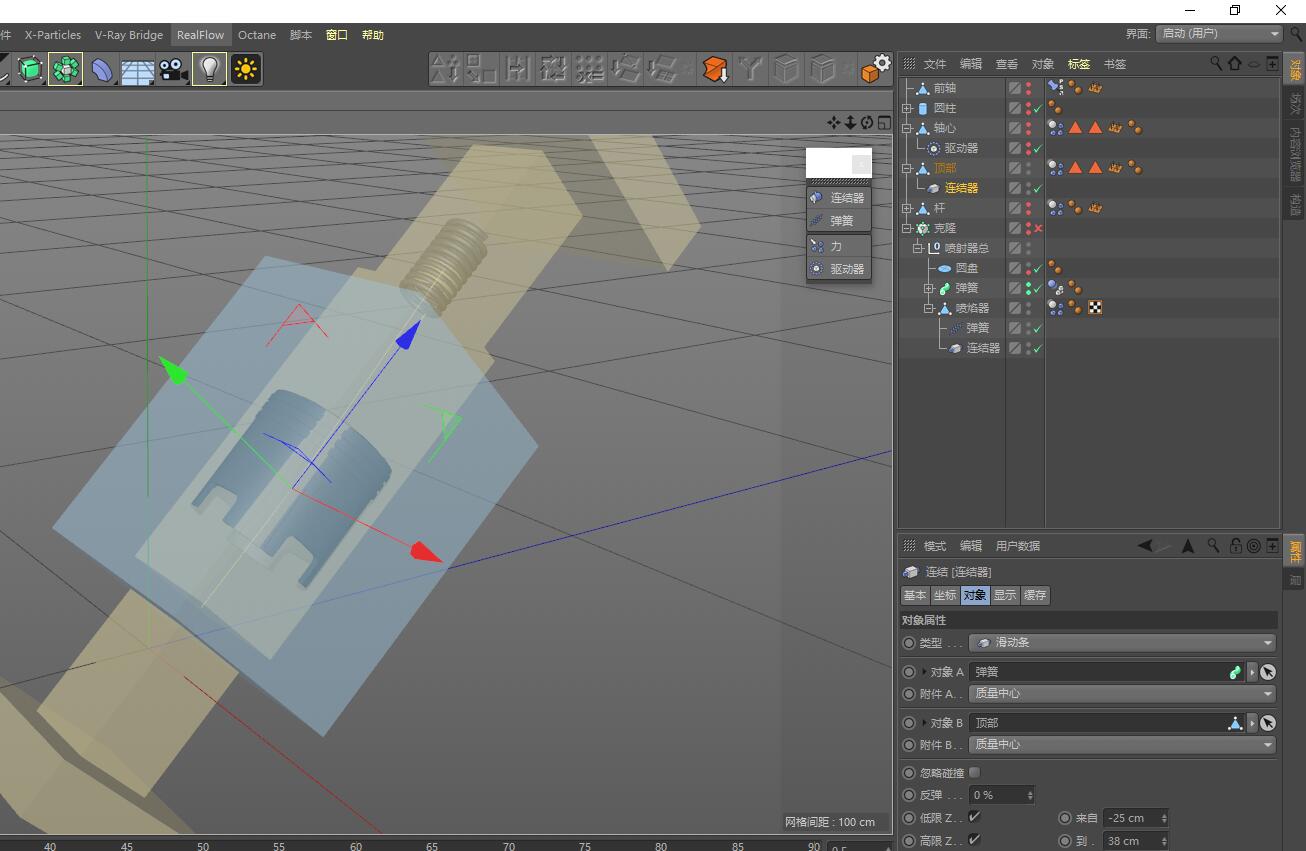Select the blue deformer tool
This screenshot has height=851, width=1306.
coord(102,69)
